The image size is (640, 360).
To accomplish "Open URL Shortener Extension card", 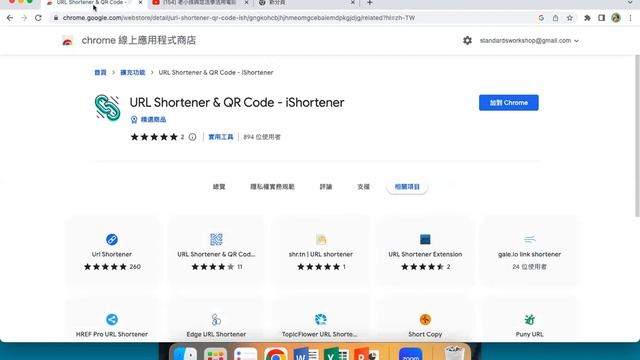I will (x=425, y=251).
